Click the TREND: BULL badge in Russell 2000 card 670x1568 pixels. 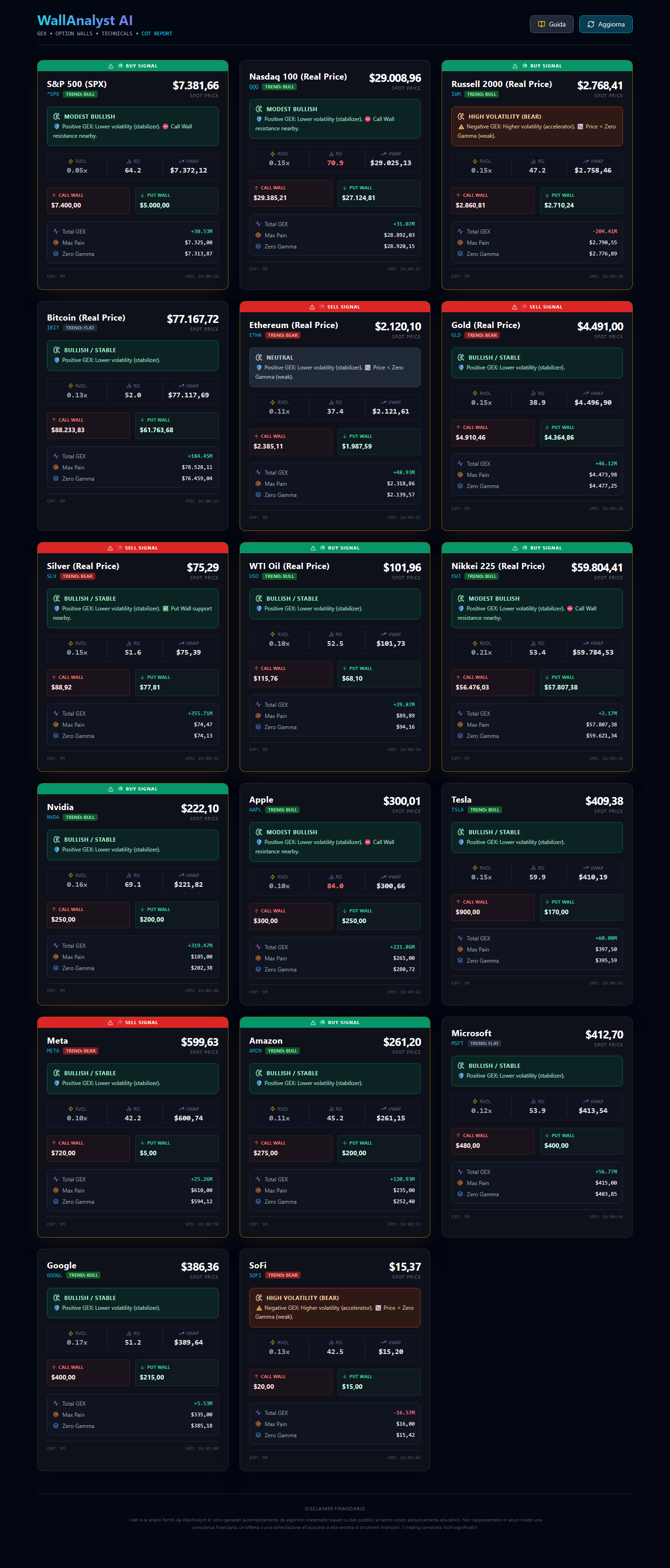tap(482, 94)
